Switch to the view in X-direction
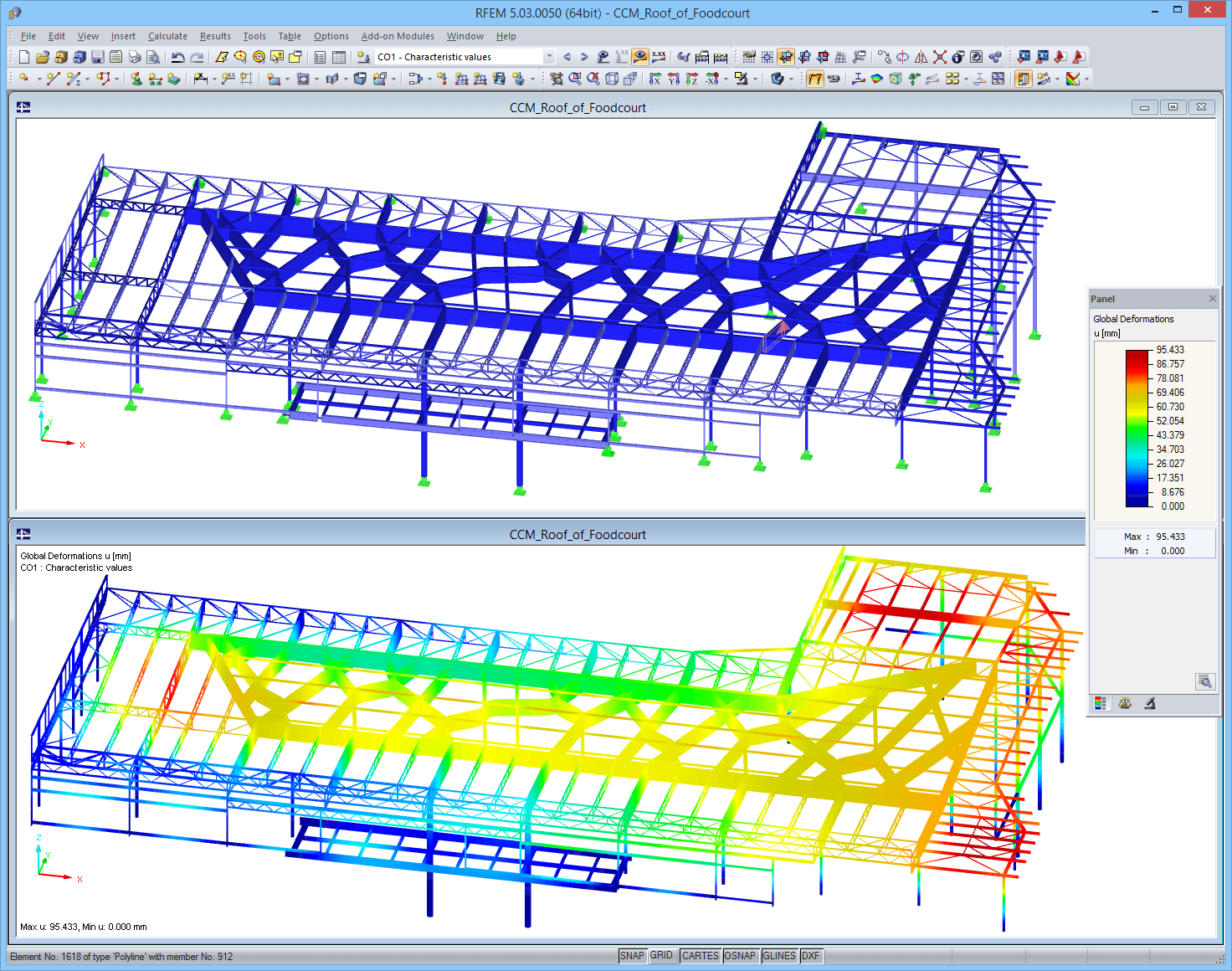 [655, 79]
